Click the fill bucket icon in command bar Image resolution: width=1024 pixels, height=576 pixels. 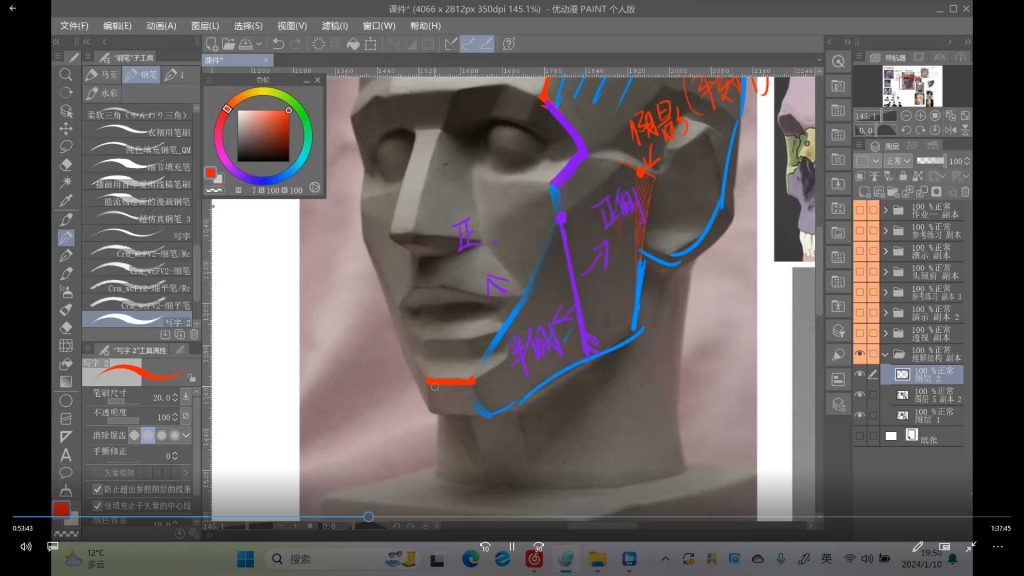tap(353, 44)
